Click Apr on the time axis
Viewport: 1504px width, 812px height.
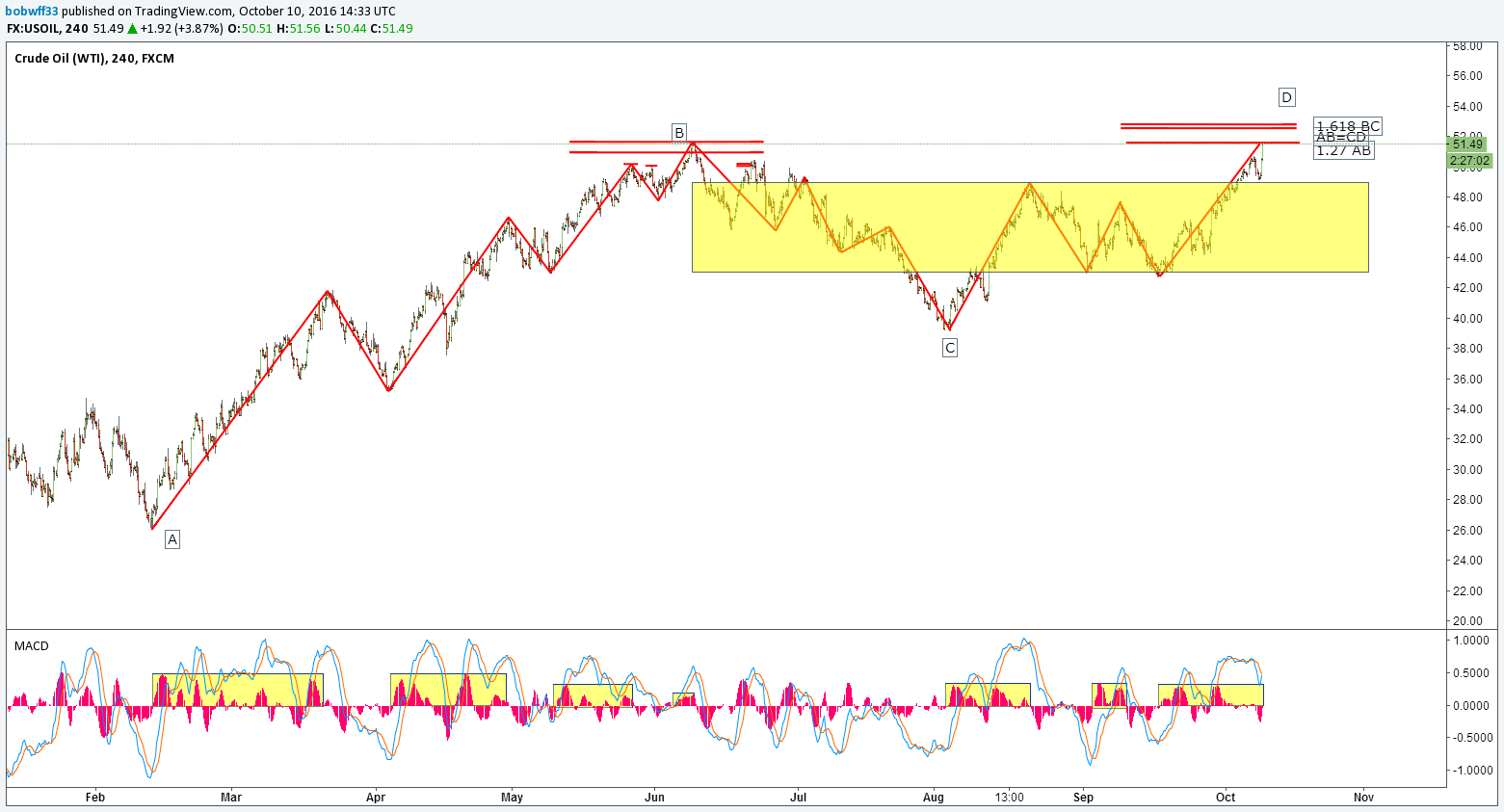coord(376,798)
